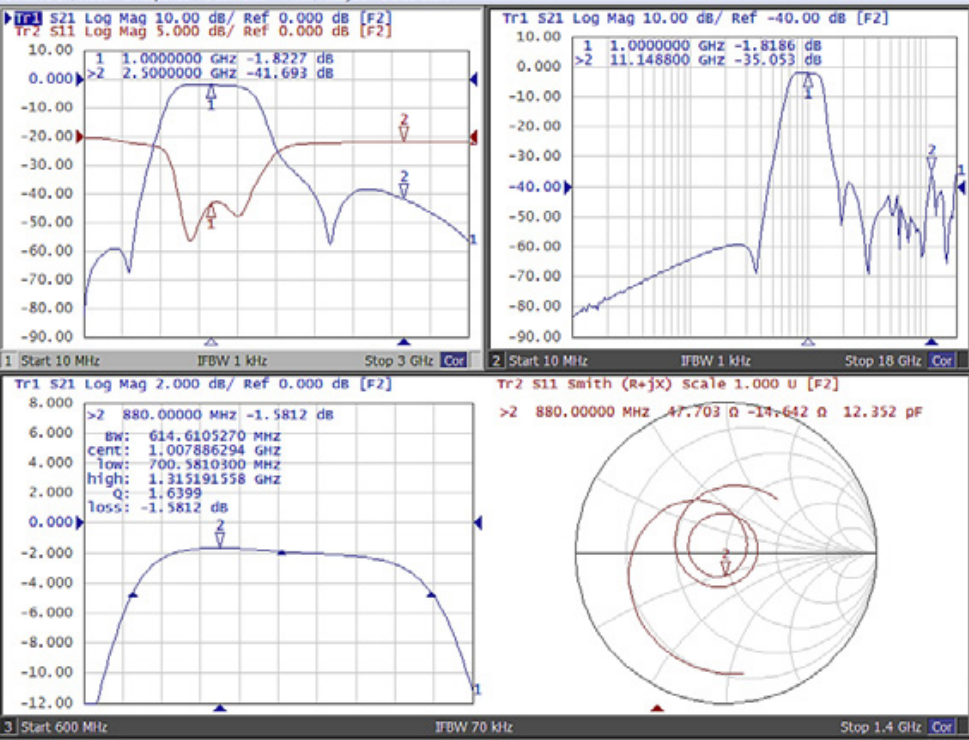This screenshot has height=740, width=969.
Task: Click marker 1 readout 1.0000000 GHz -1.8227 dB
Action: 214,59
